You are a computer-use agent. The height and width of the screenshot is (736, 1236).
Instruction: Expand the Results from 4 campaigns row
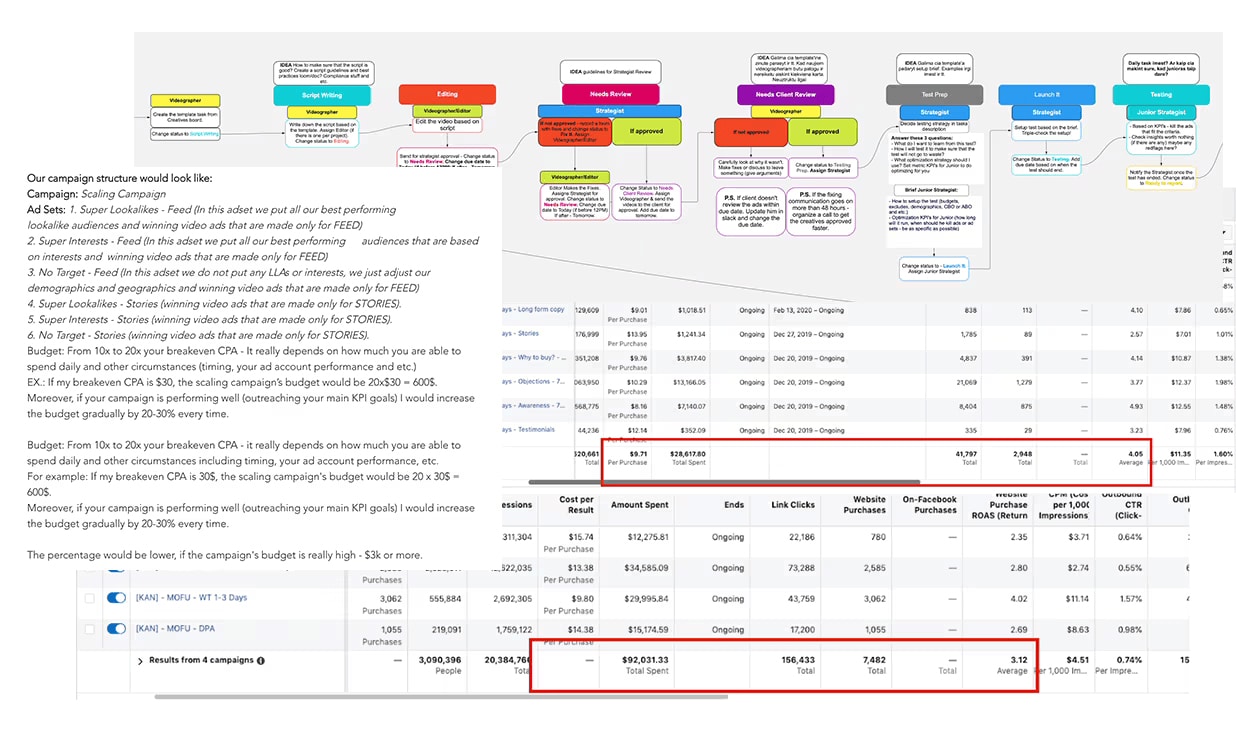(140, 661)
